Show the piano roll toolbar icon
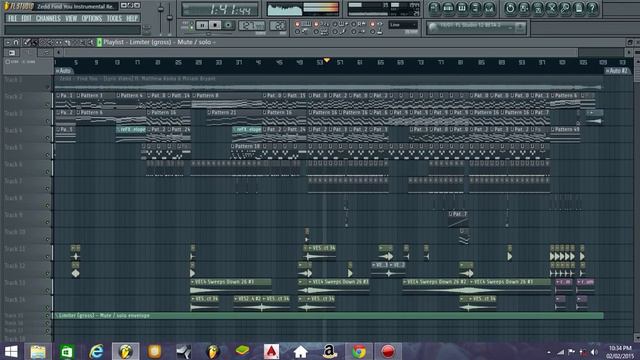The image size is (640, 360). [462, 8]
